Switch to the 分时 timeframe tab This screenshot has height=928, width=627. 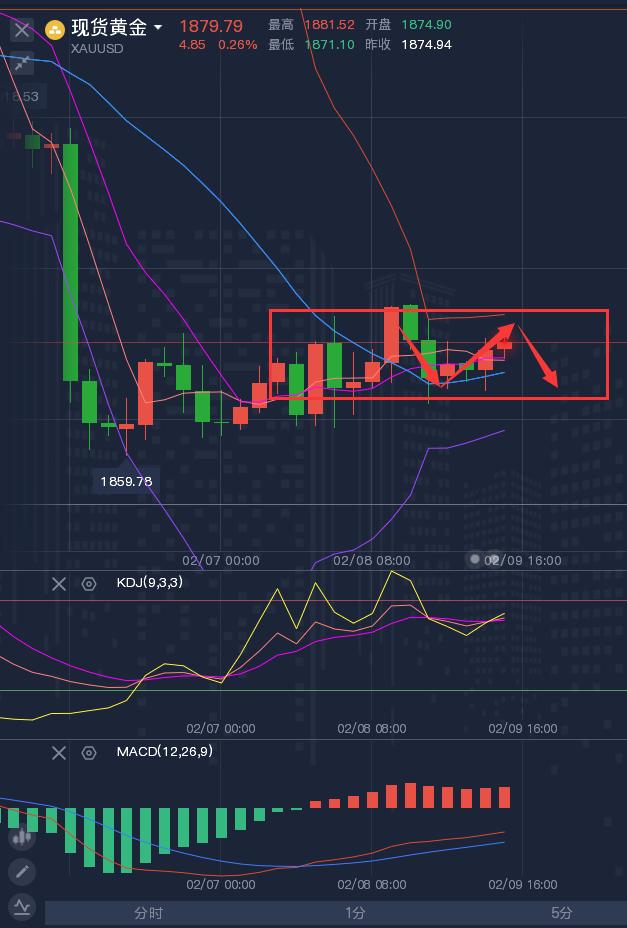click(x=148, y=913)
